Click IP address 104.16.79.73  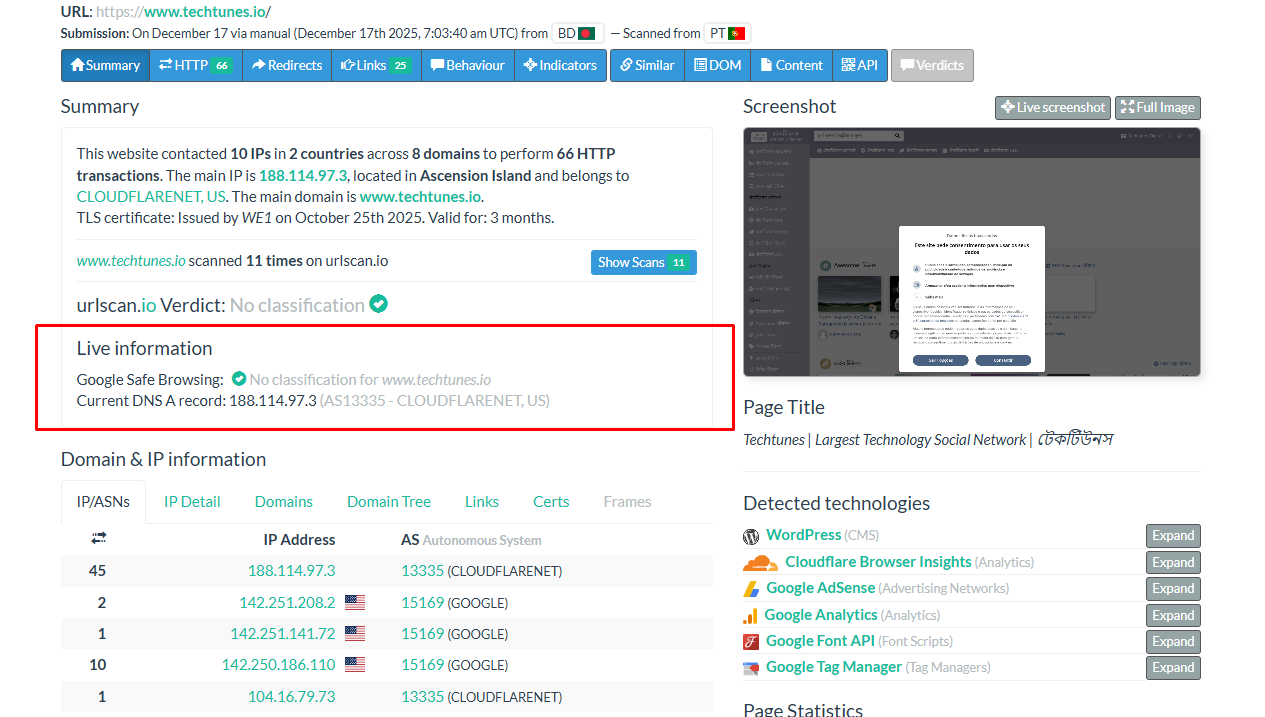click(x=291, y=696)
